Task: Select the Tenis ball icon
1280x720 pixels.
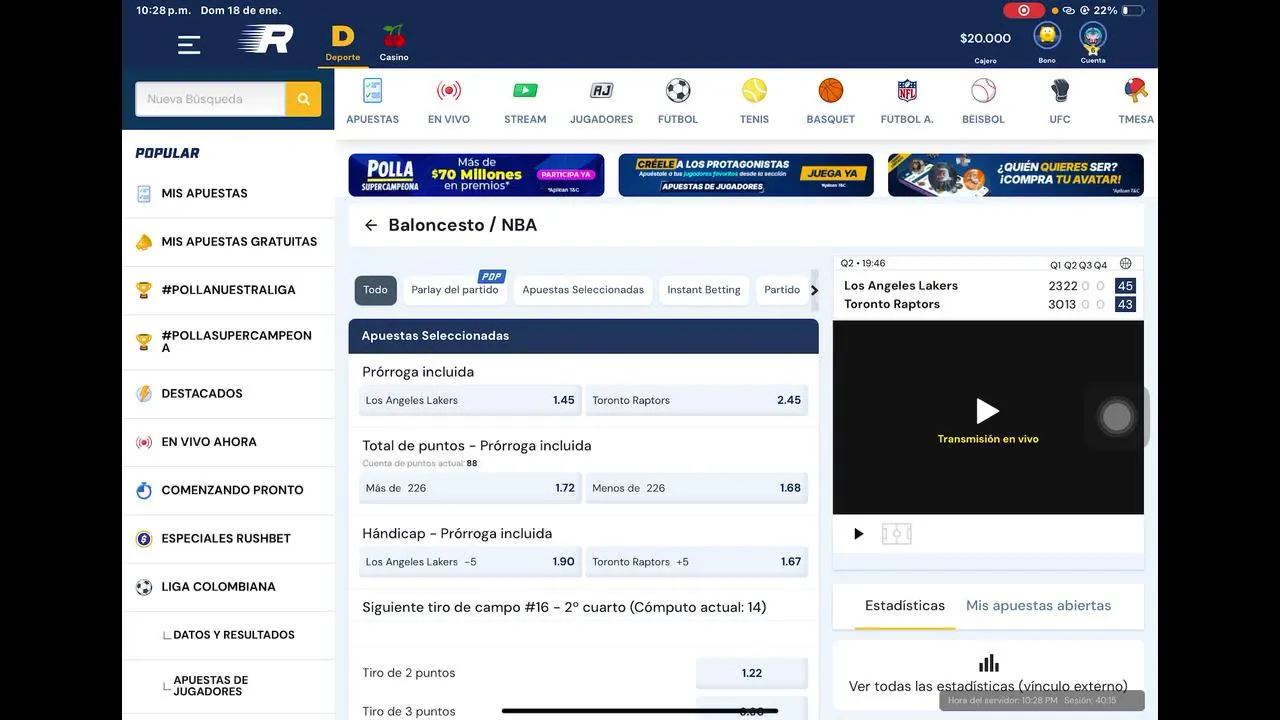Action: coord(754,91)
